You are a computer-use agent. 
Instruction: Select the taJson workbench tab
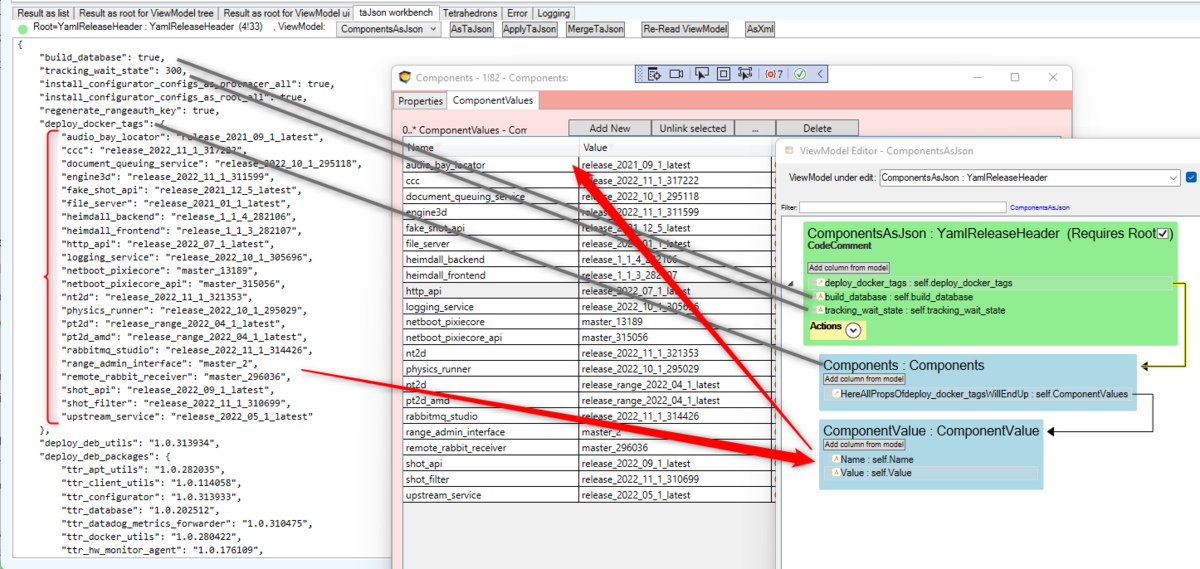[395, 13]
